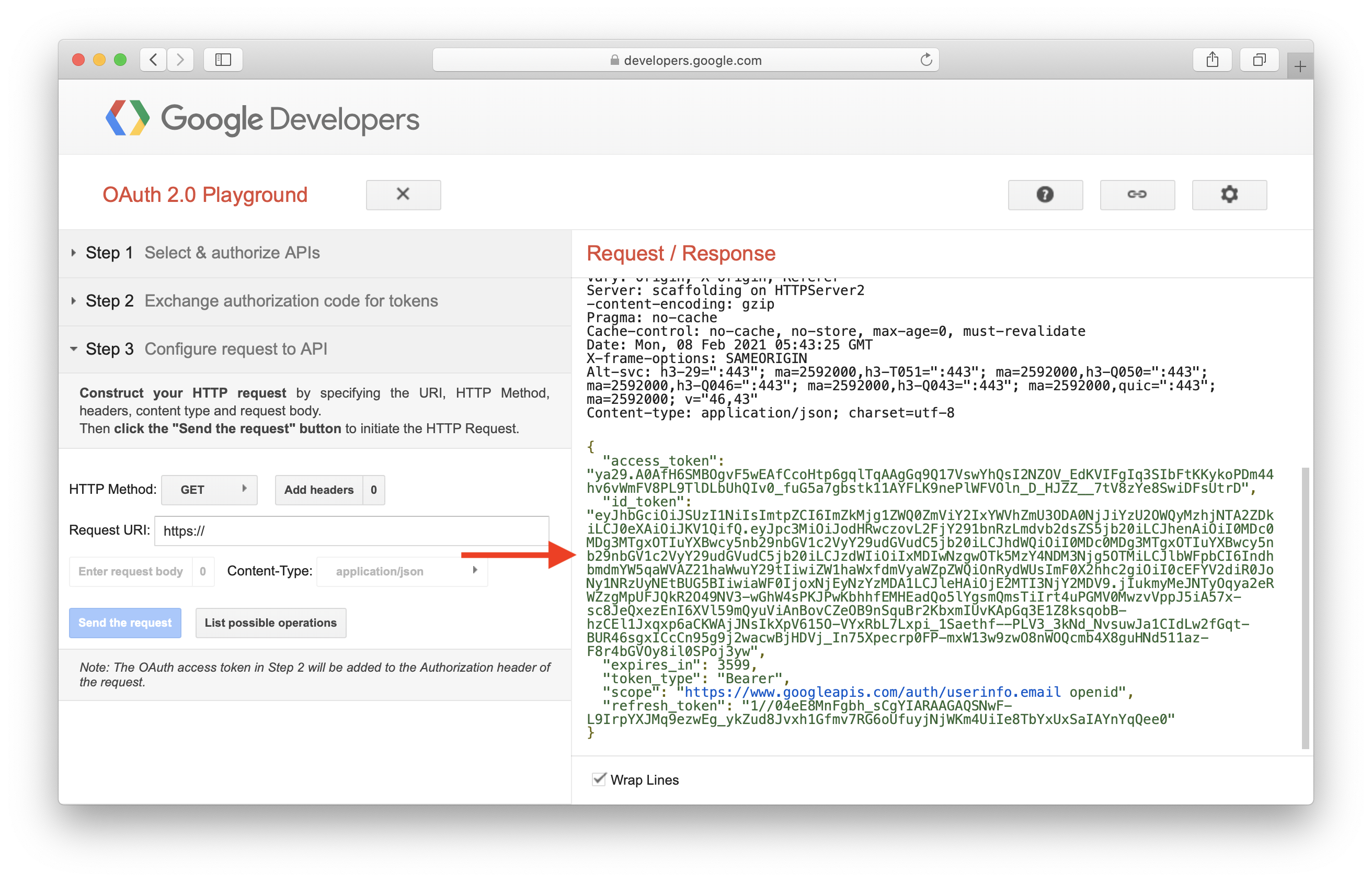1372x882 pixels.
Task: Open the Content-Type application/json dropdown
Action: click(x=402, y=571)
